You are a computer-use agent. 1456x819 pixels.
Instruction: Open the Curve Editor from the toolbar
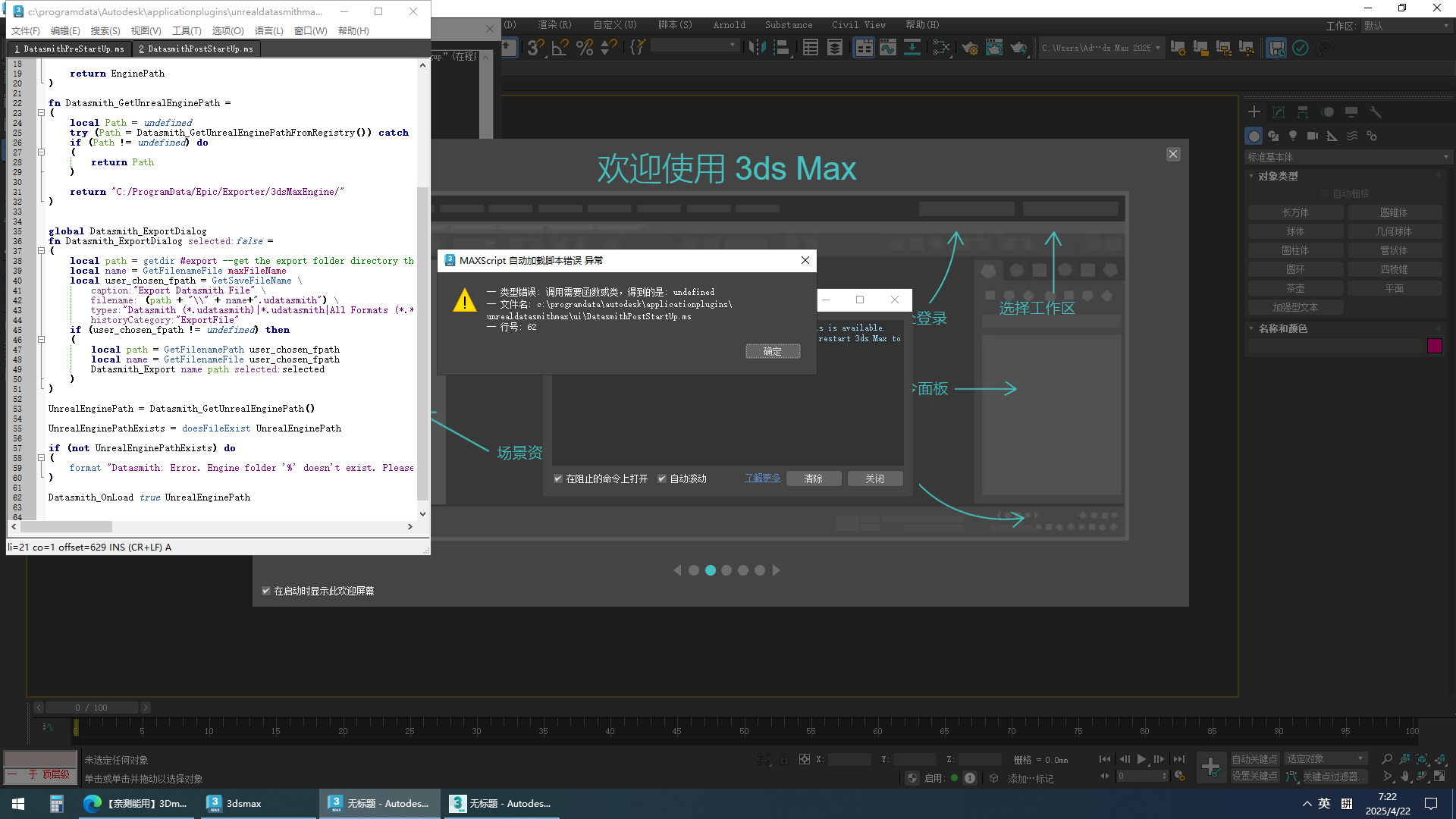pyautogui.click(x=888, y=48)
